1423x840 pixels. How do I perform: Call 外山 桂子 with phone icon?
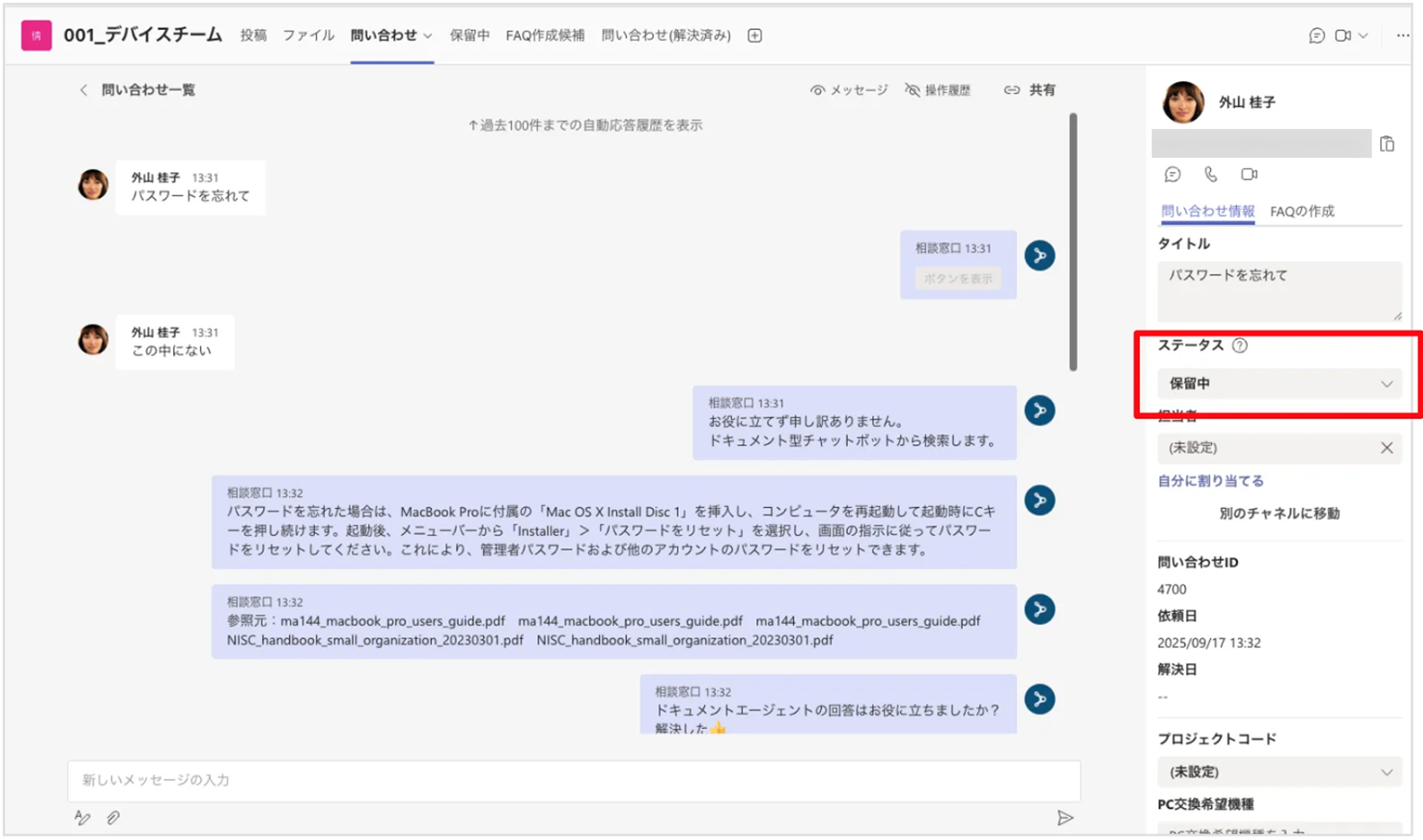click(1211, 174)
